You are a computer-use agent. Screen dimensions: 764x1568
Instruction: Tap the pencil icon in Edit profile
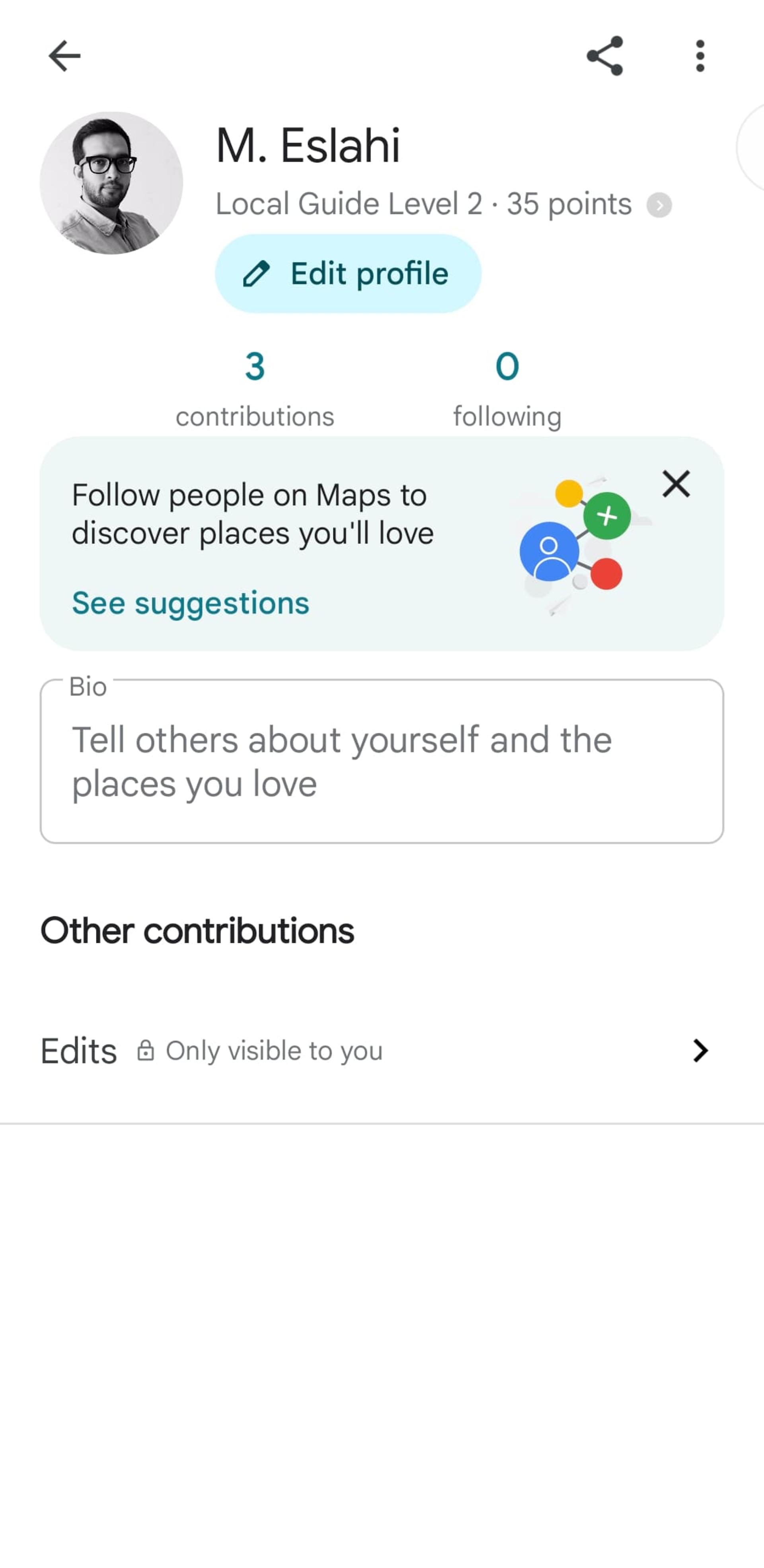256,274
